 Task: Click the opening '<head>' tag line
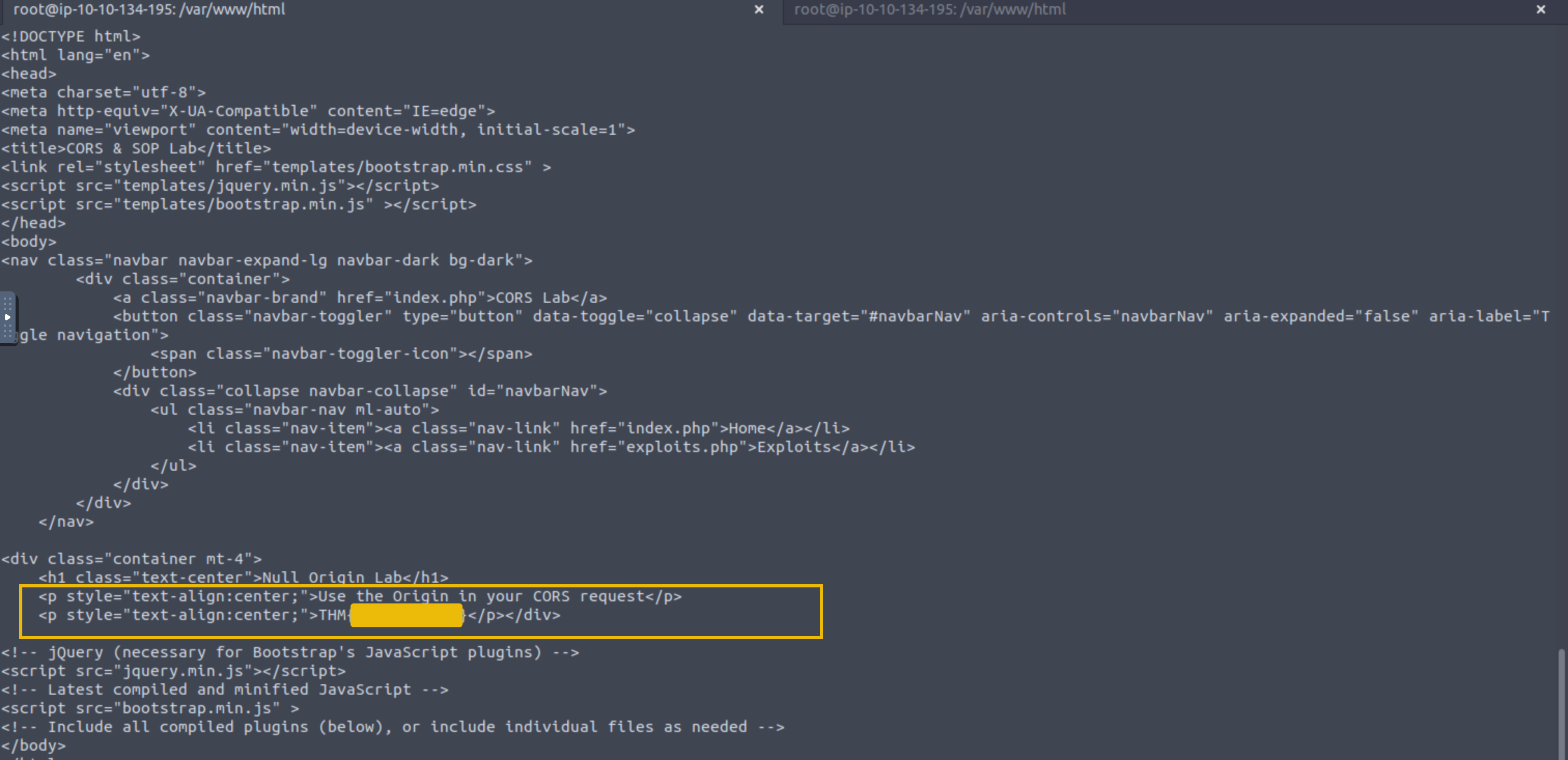pyautogui.click(x=29, y=74)
